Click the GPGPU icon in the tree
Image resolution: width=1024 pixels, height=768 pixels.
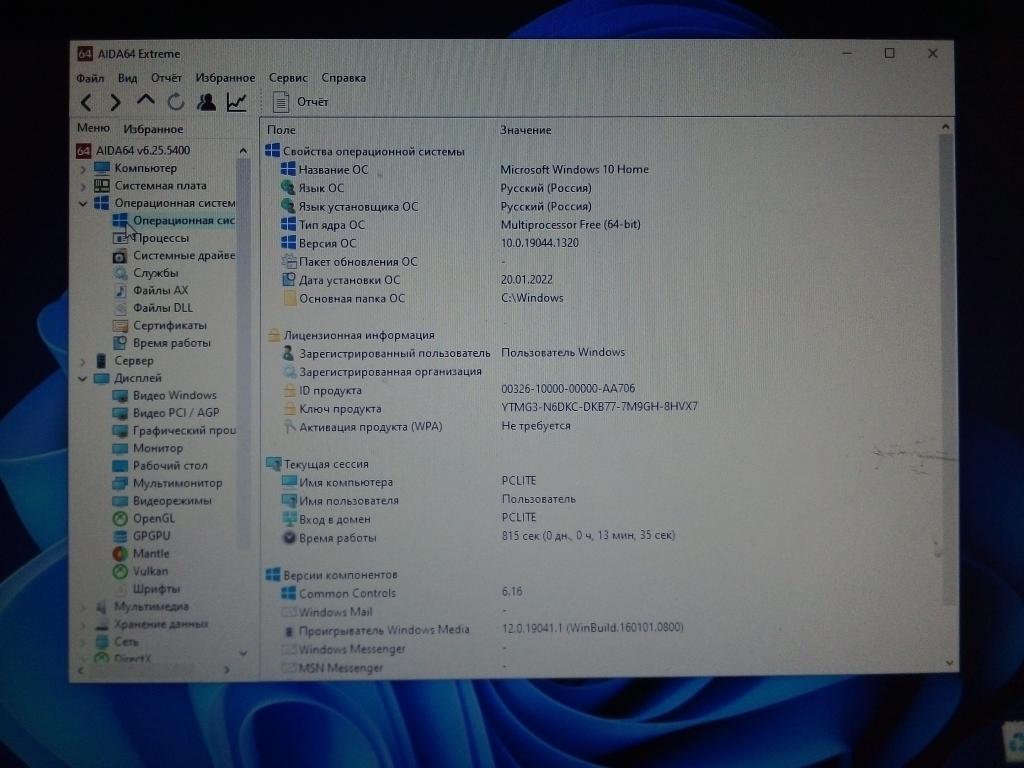120,536
